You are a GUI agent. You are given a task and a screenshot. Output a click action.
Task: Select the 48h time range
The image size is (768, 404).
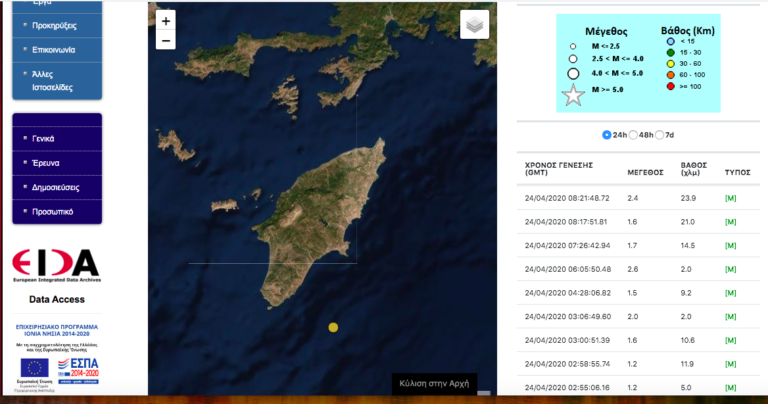pyautogui.click(x=633, y=135)
